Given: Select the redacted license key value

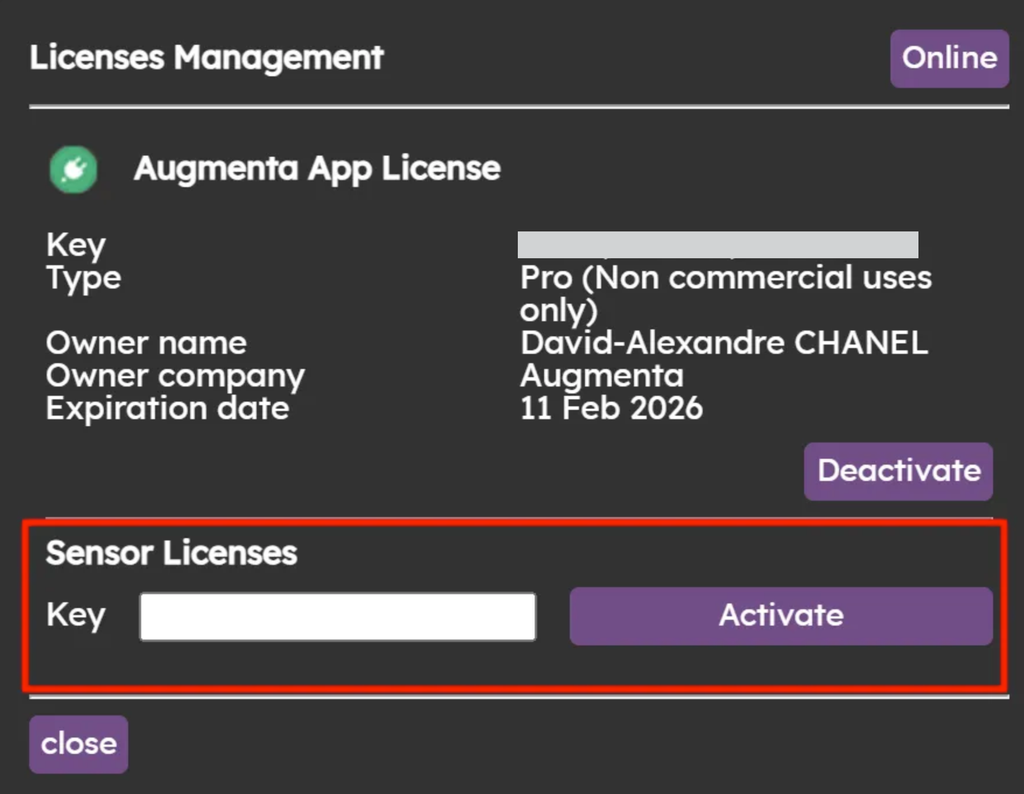Looking at the screenshot, I should tap(718, 244).
